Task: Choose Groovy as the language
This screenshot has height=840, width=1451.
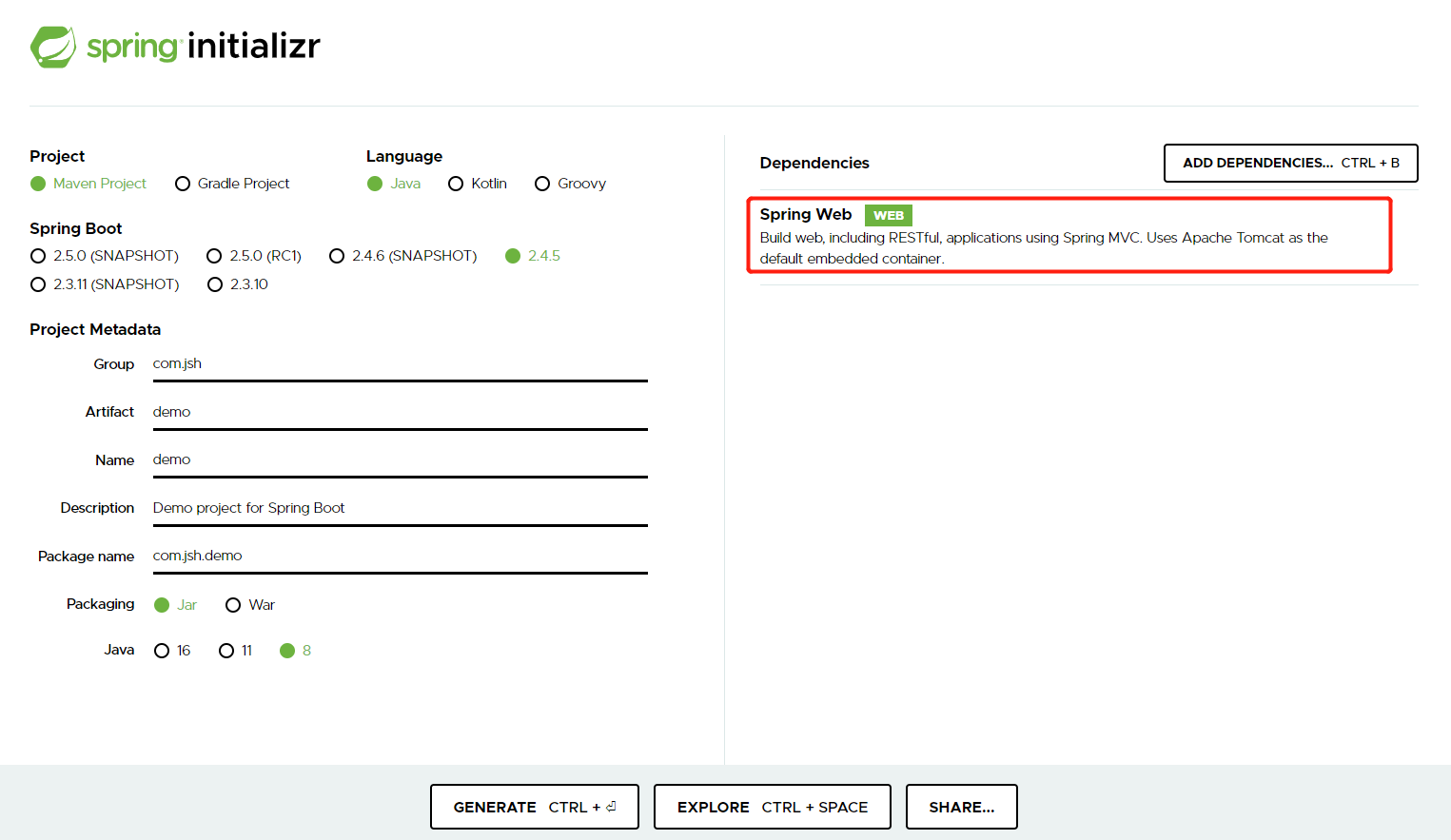Action: (570, 184)
